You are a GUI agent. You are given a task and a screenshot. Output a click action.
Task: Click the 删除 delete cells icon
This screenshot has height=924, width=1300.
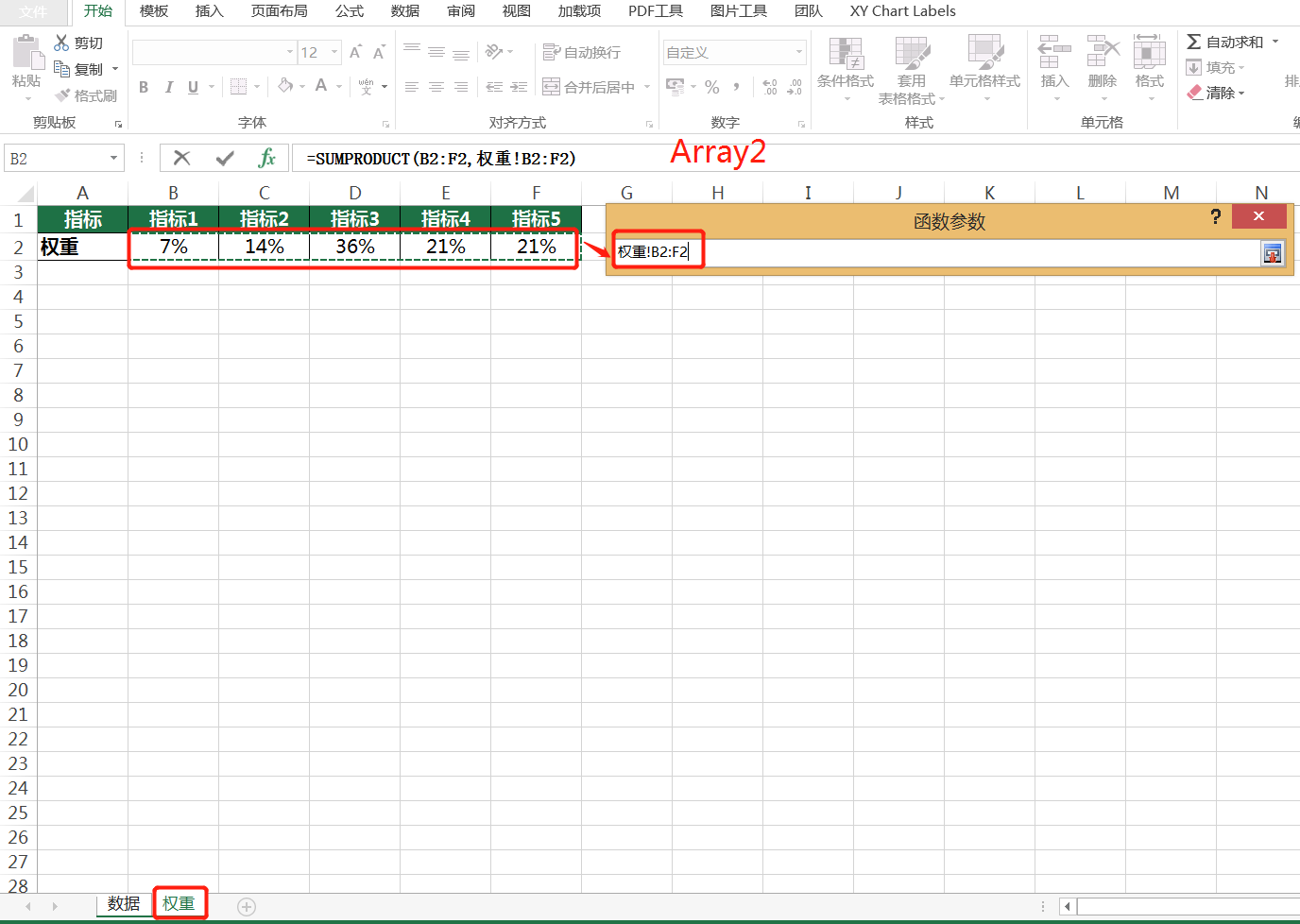[1103, 53]
